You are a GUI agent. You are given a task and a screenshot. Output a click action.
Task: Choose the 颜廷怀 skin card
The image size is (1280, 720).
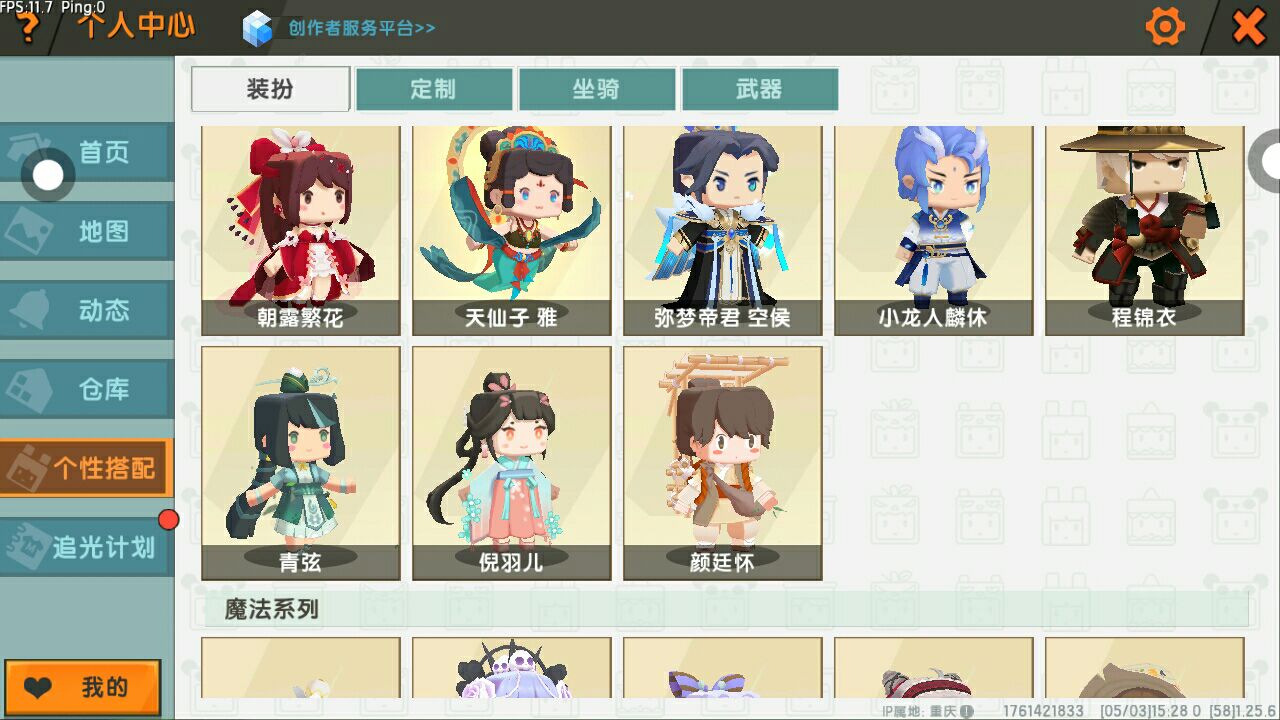click(723, 463)
